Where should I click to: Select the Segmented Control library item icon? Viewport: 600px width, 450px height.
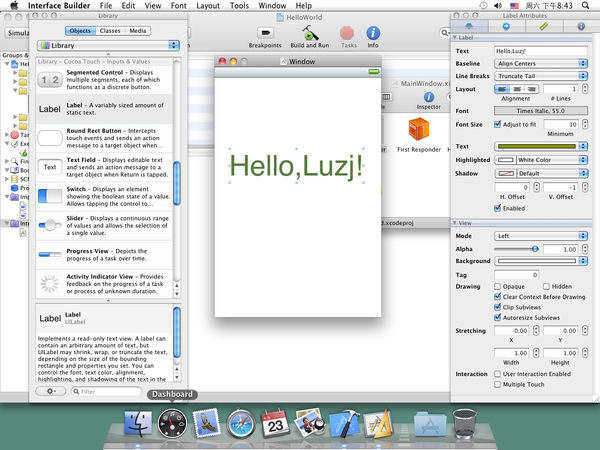(x=50, y=80)
